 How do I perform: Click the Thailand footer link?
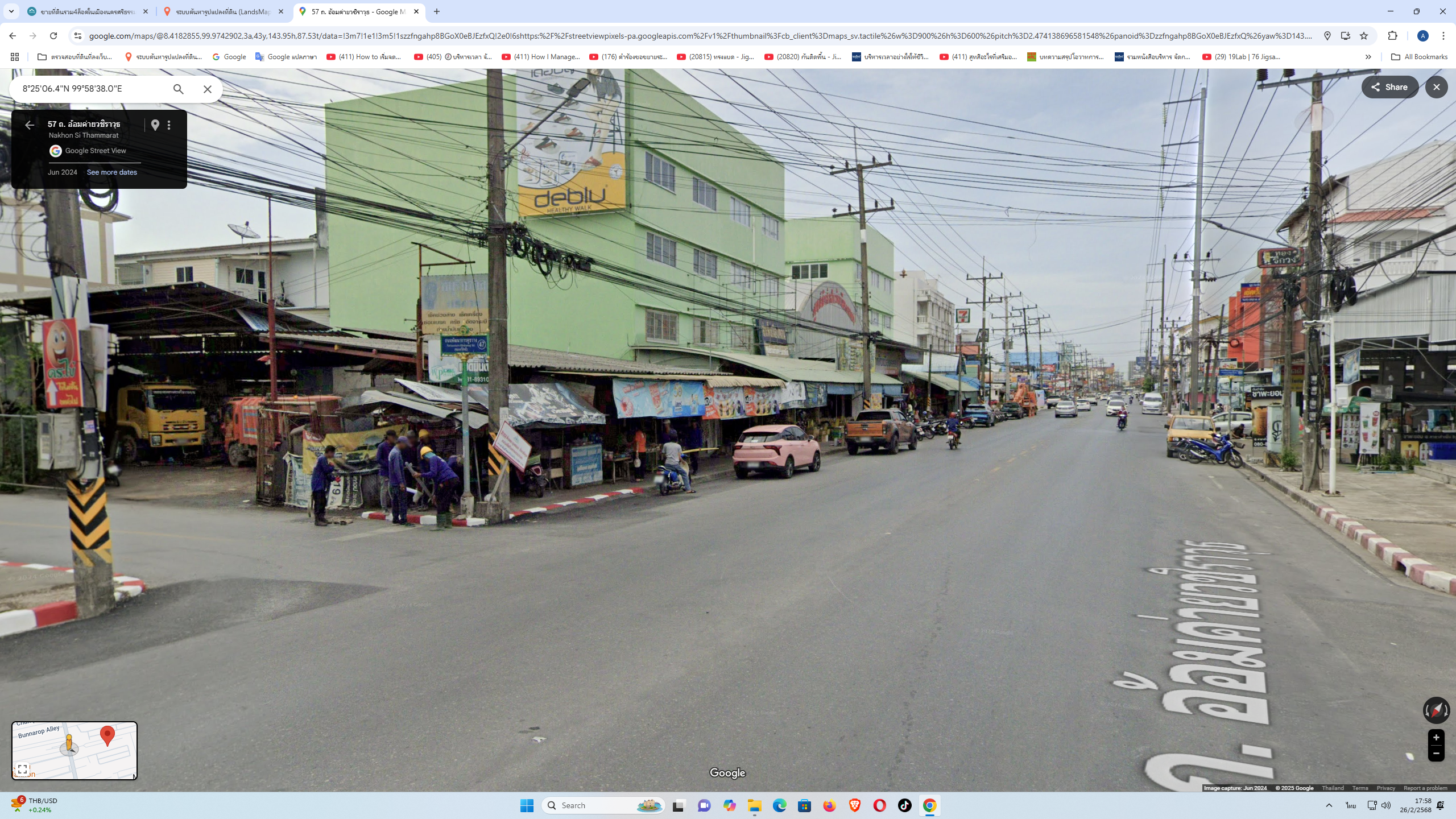(x=1333, y=788)
